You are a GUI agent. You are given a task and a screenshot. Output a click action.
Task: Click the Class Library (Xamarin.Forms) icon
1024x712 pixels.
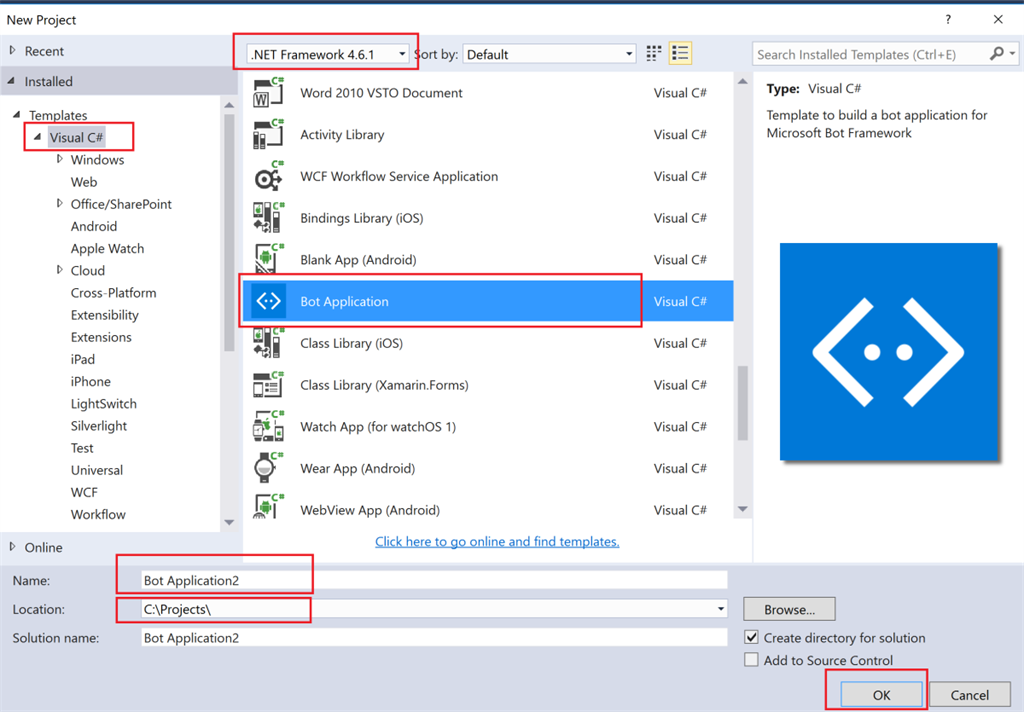268,385
